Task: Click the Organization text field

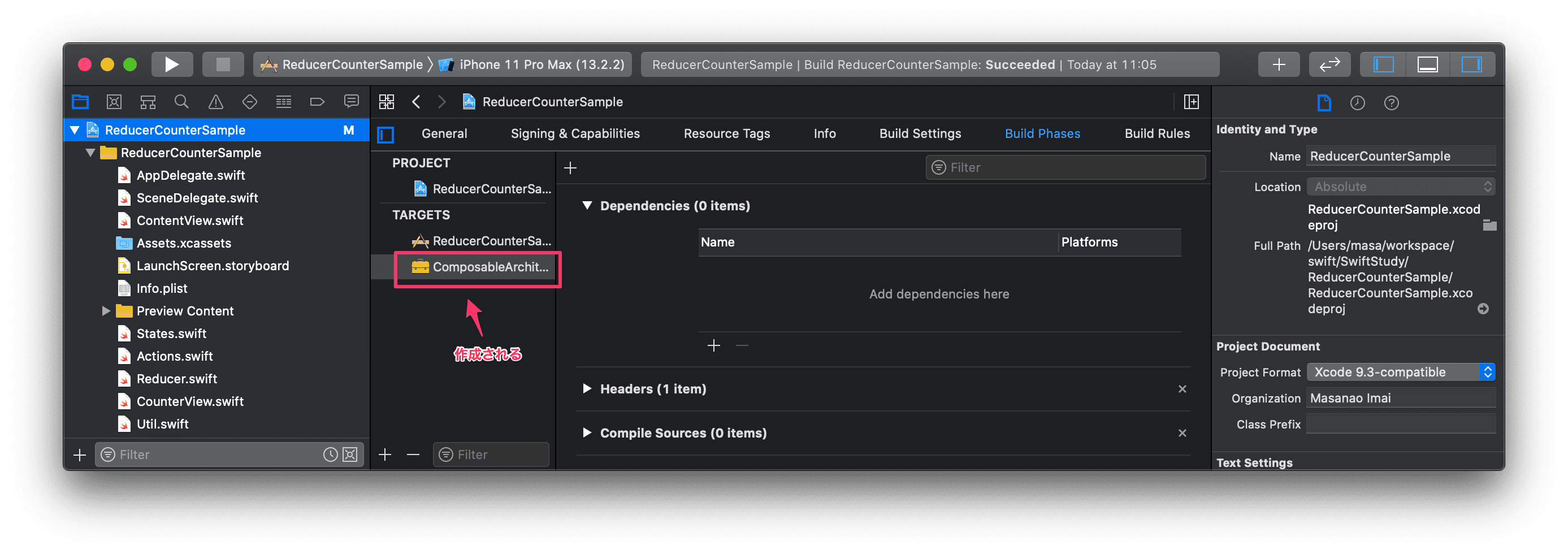Action: 1400,398
